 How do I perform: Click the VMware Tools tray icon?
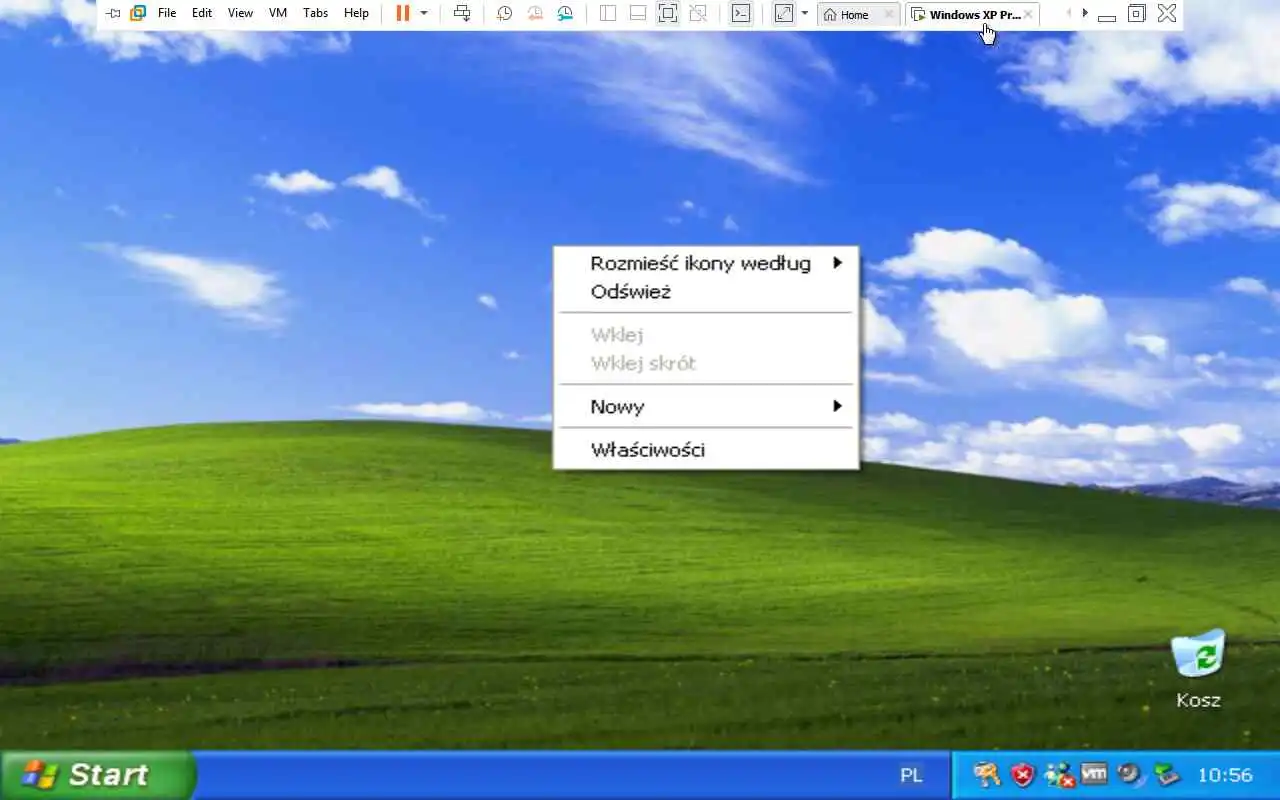1095,774
